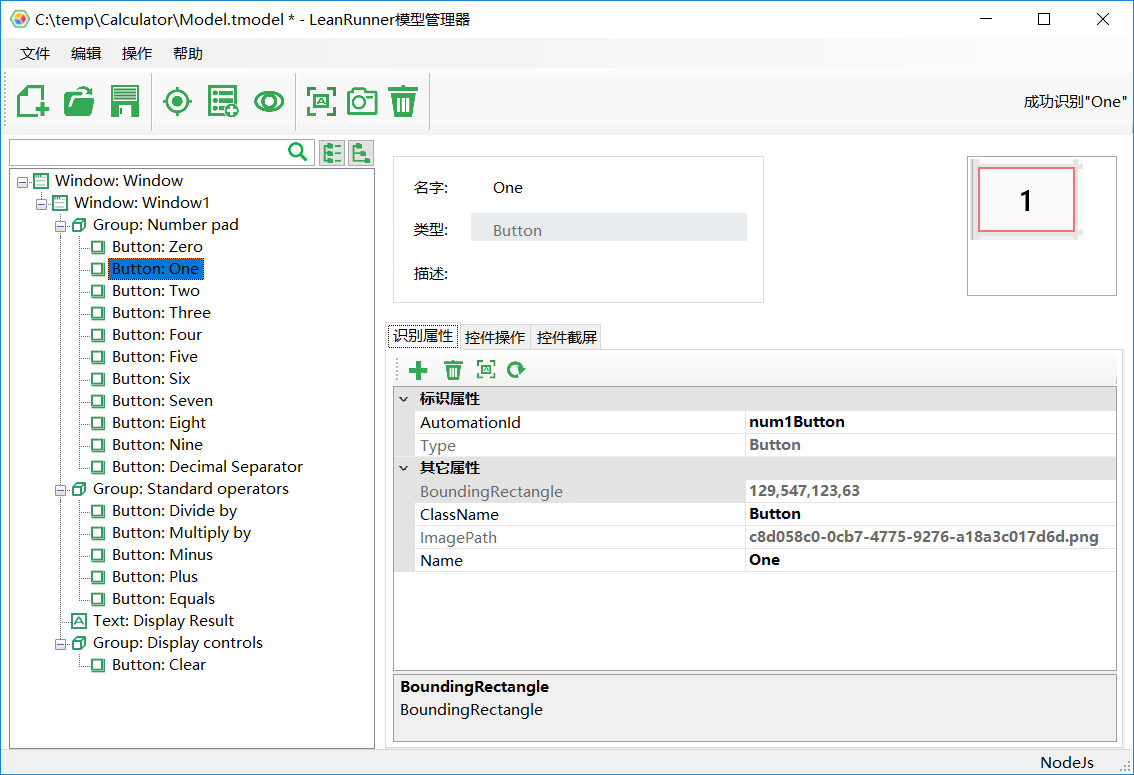Take a screenshot using the camera icon
The image size is (1134, 775).
tap(361, 100)
